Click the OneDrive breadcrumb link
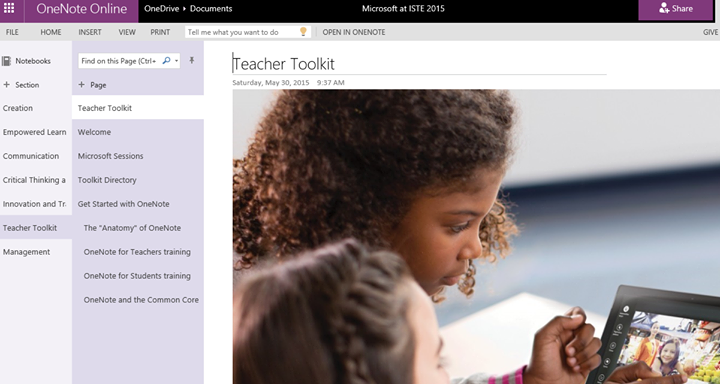 [162, 8]
